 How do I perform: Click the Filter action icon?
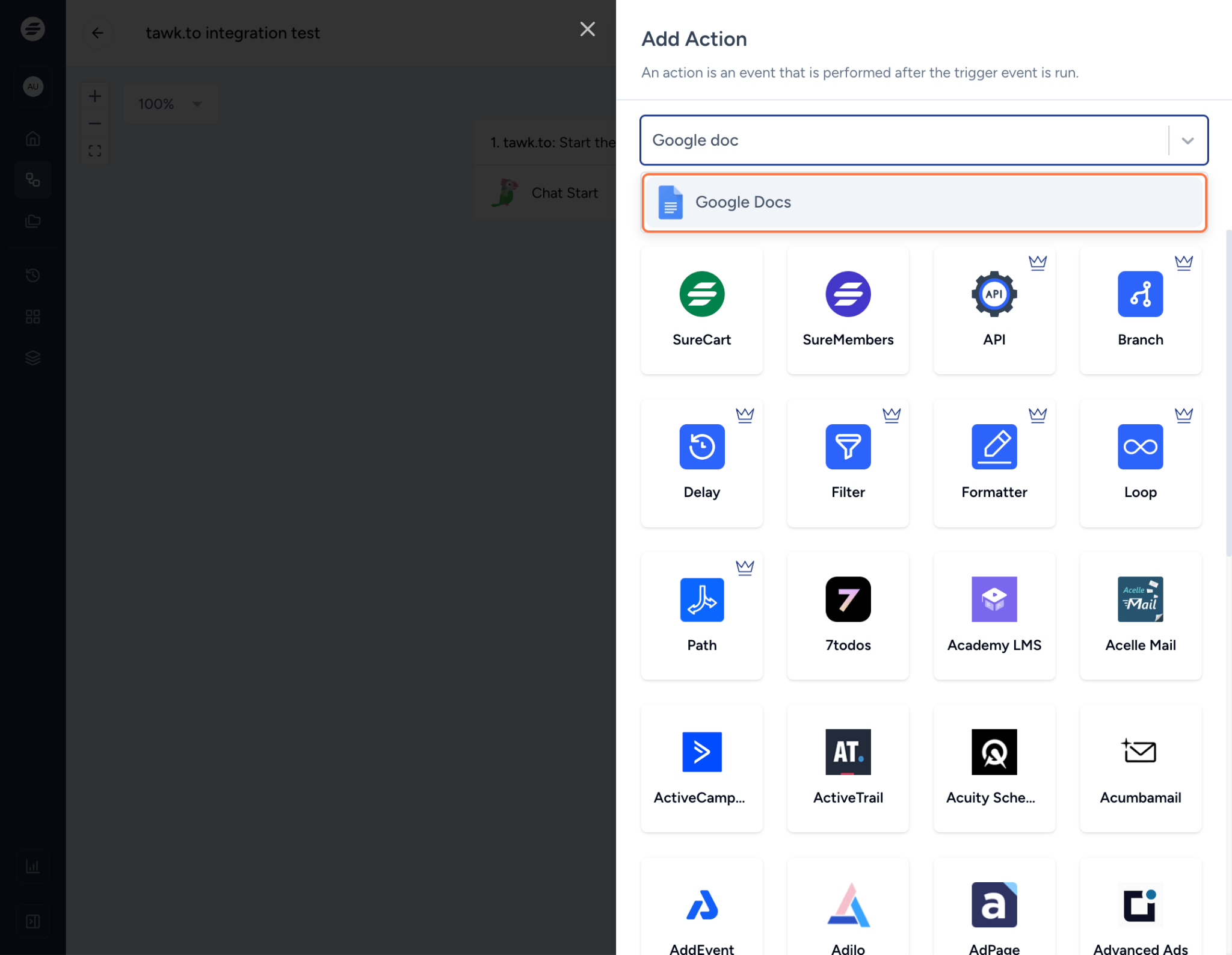tap(848, 446)
